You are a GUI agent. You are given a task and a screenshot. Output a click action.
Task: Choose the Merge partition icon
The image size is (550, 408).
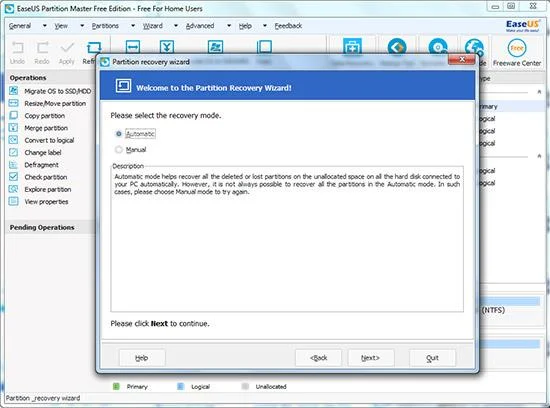13,128
